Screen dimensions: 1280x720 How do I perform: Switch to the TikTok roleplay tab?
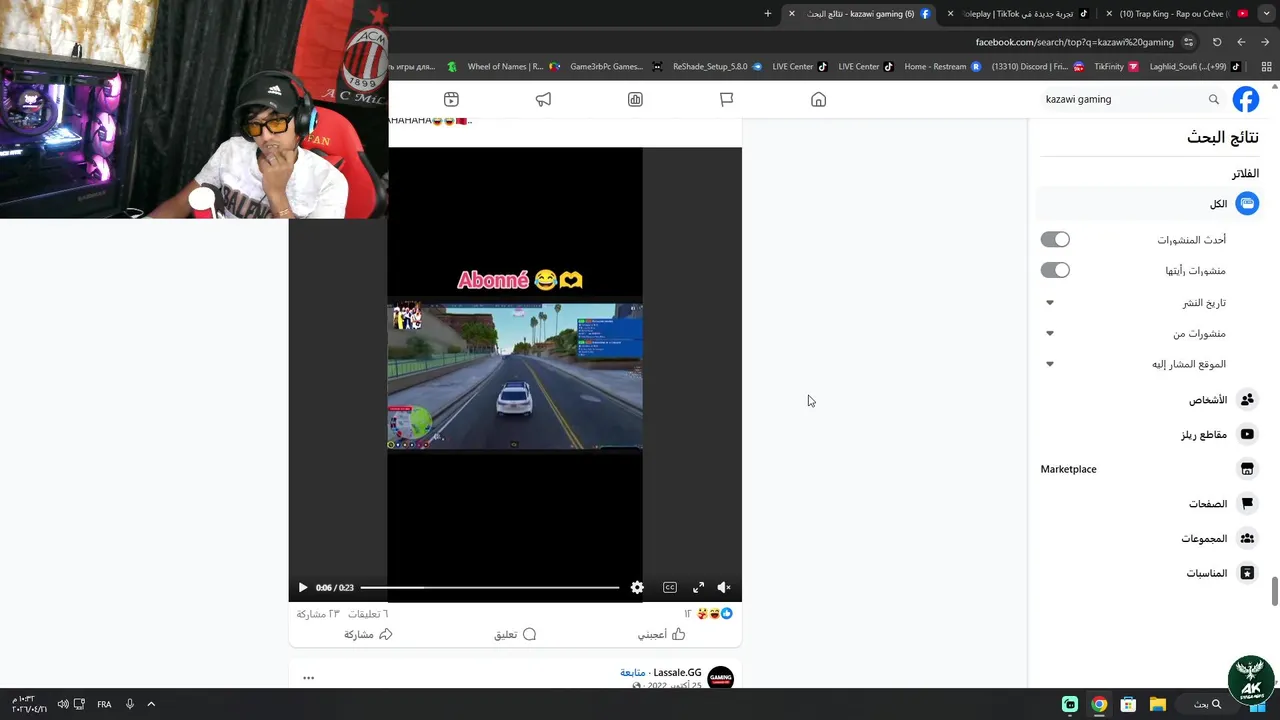[1016, 14]
